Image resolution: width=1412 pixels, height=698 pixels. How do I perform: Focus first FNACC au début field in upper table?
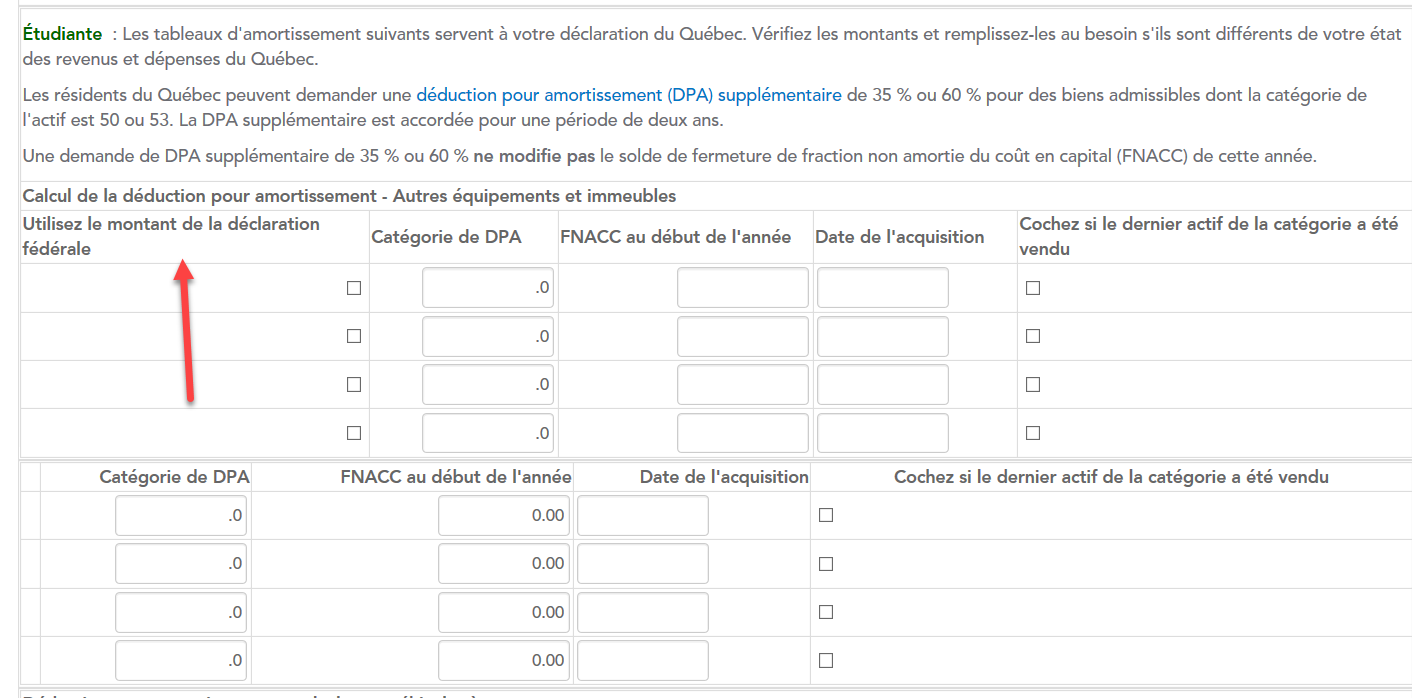click(742, 288)
